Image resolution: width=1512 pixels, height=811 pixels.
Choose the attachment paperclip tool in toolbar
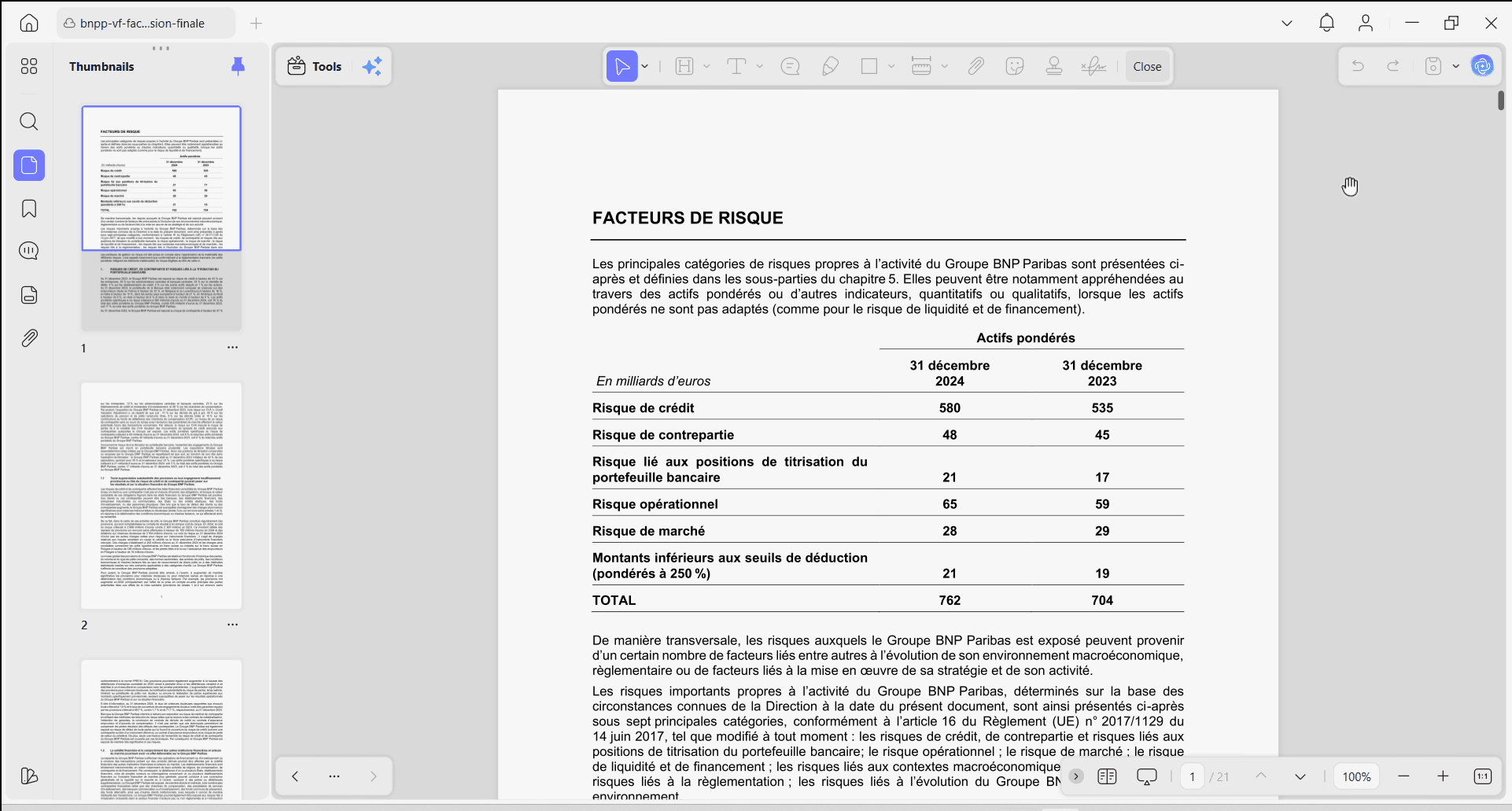975,67
